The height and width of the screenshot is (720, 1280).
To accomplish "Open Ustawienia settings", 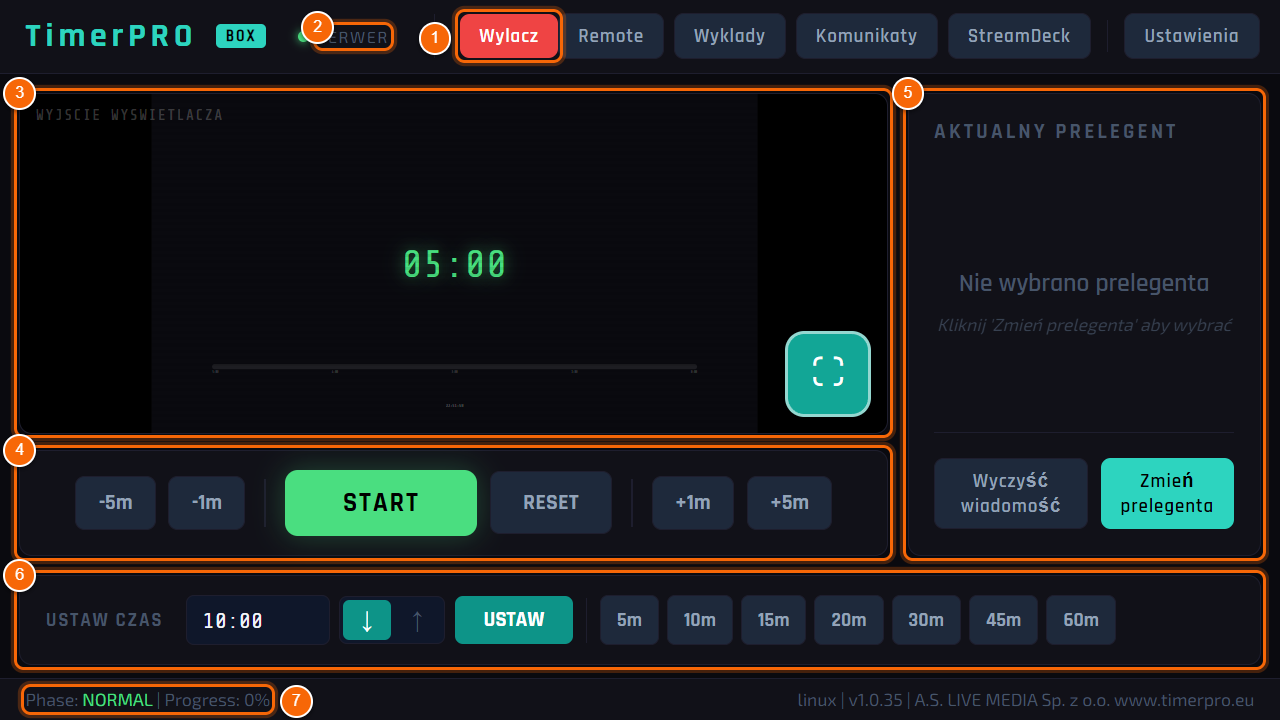I will click(1192, 36).
